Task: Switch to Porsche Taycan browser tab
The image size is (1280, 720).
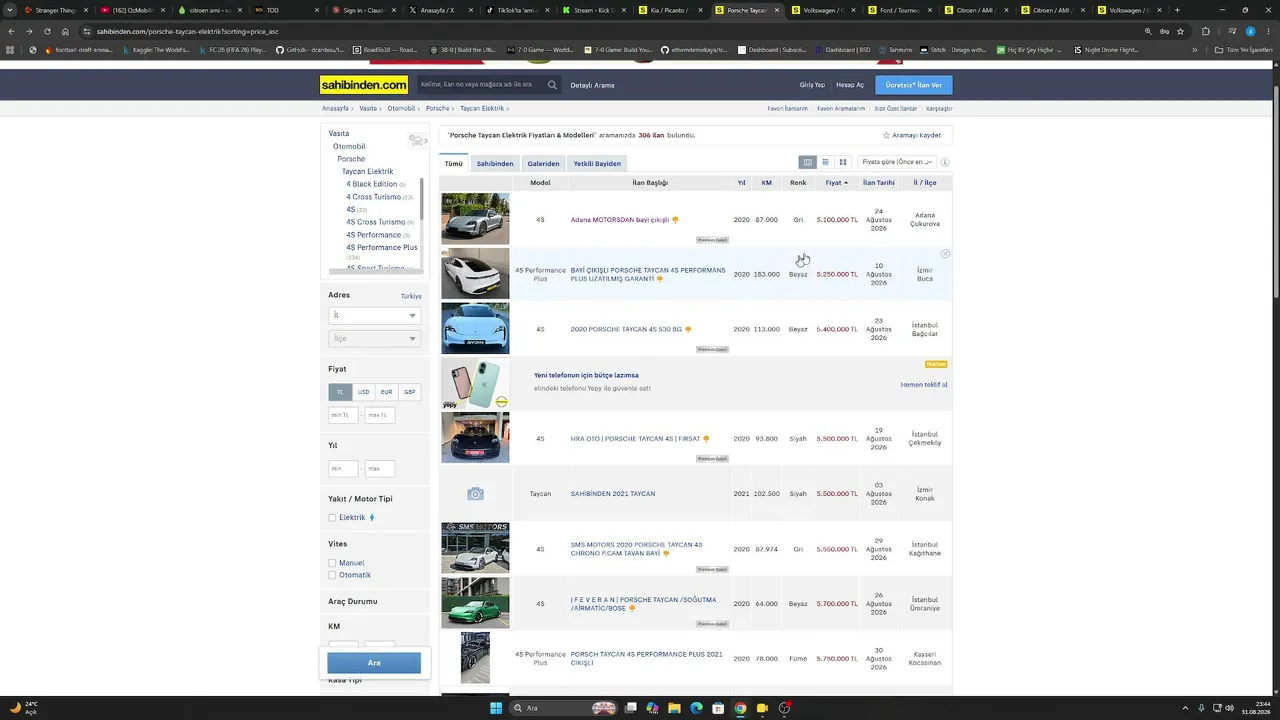Action: (x=747, y=10)
